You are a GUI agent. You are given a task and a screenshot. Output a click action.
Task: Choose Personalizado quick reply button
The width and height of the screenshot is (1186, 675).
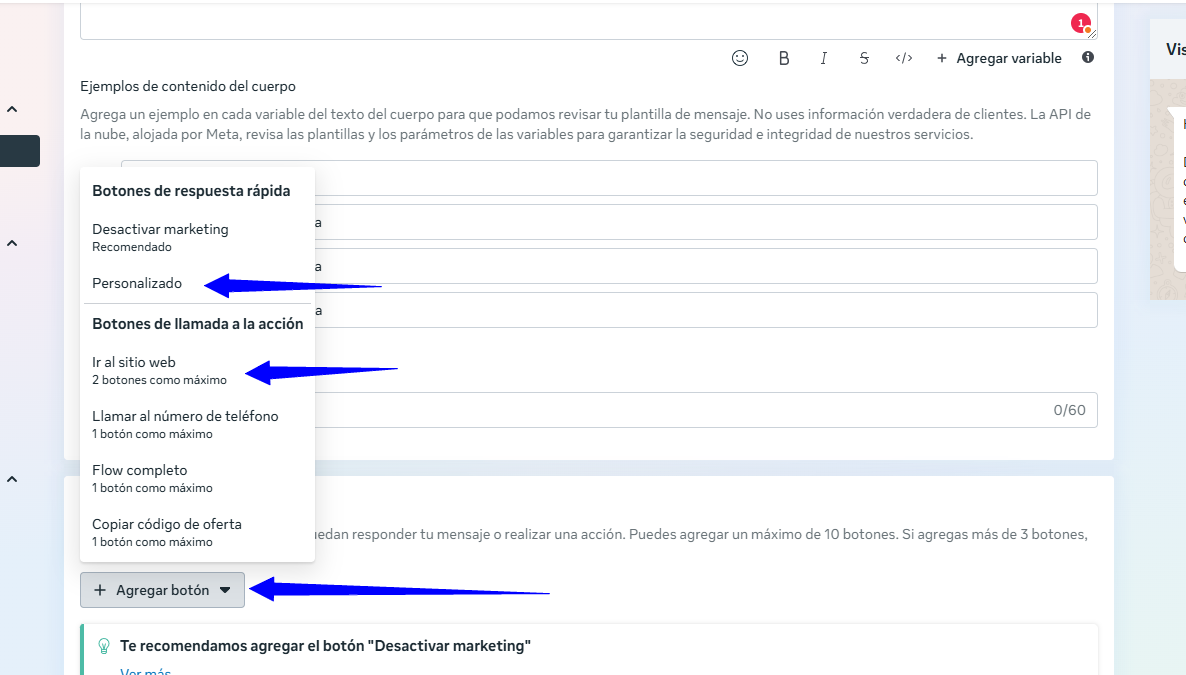pyautogui.click(x=137, y=283)
